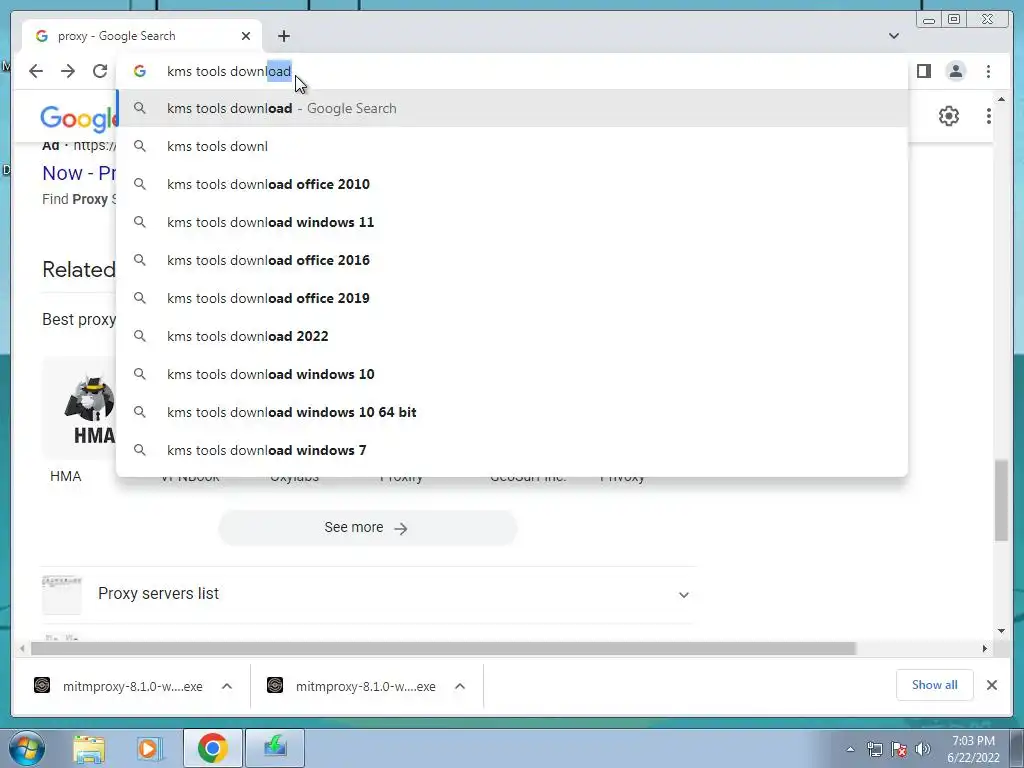Open the Google apps dots menu
This screenshot has height=768, width=1024.
coord(988,116)
